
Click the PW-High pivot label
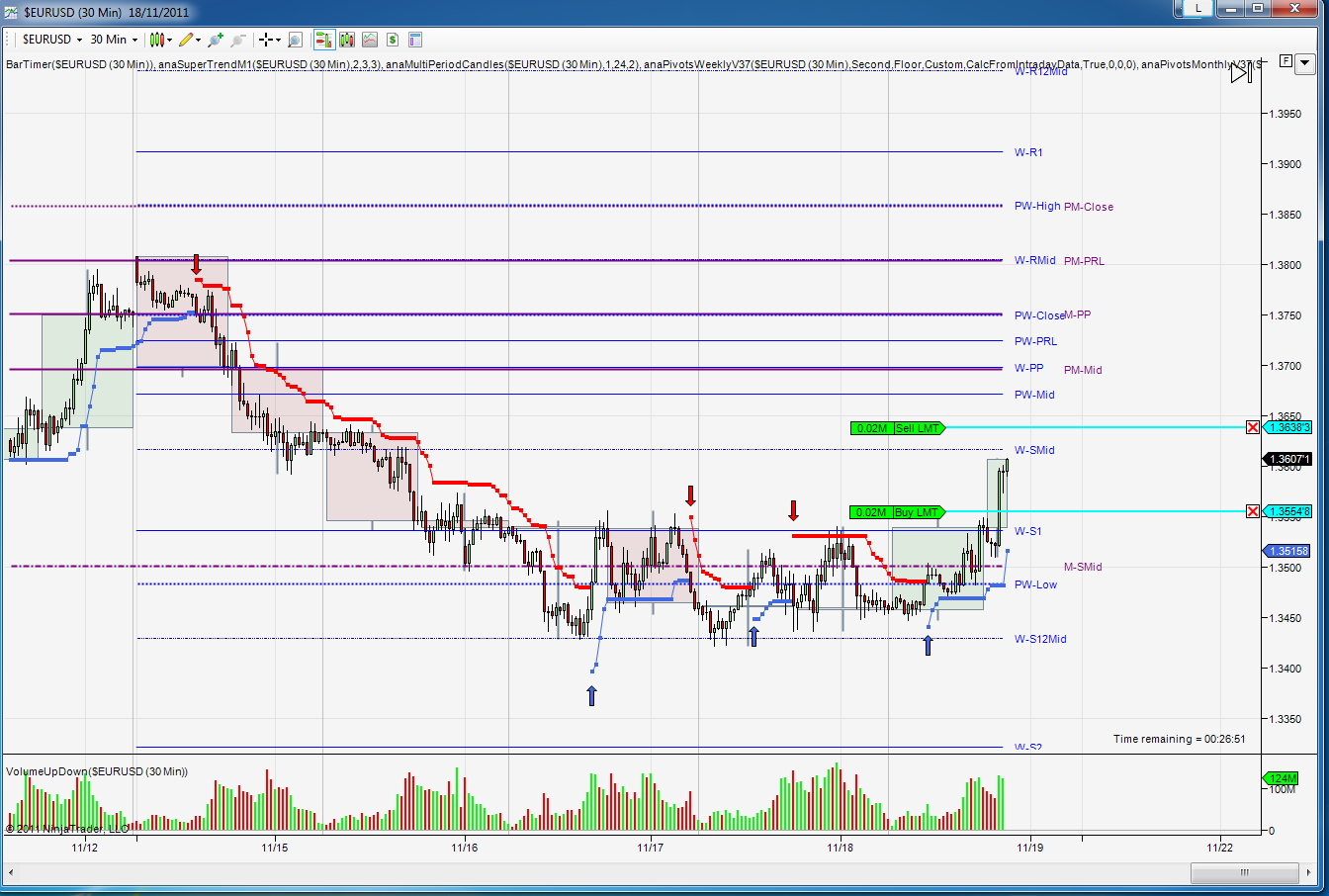pyautogui.click(x=1037, y=206)
